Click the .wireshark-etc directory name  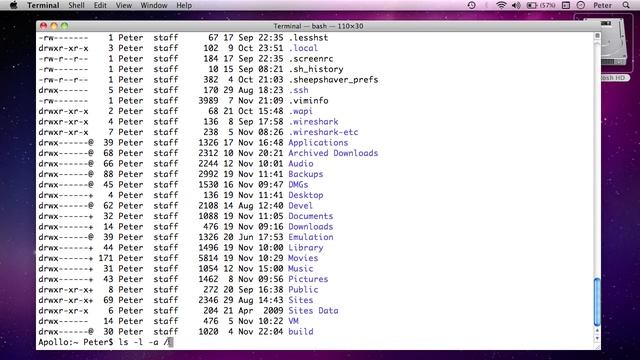click(323, 132)
